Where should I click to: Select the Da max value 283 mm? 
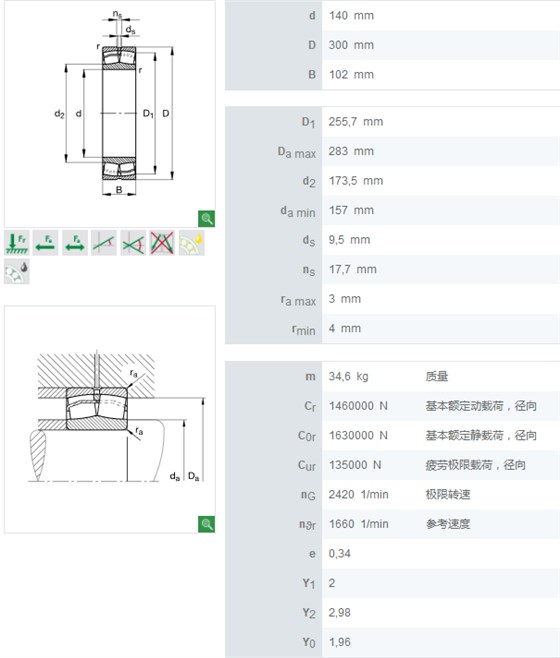pyautogui.click(x=351, y=151)
